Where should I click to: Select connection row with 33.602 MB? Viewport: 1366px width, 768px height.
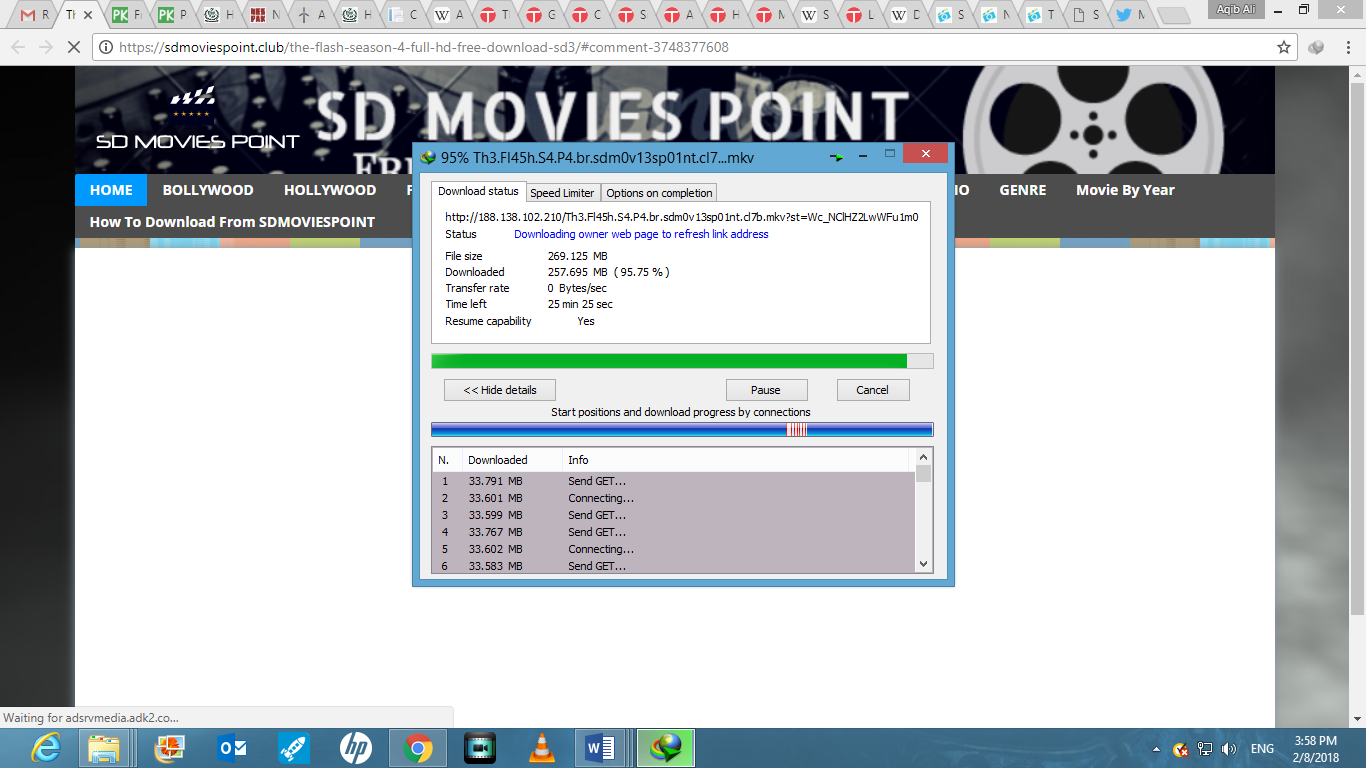pyautogui.click(x=673, y=549)
